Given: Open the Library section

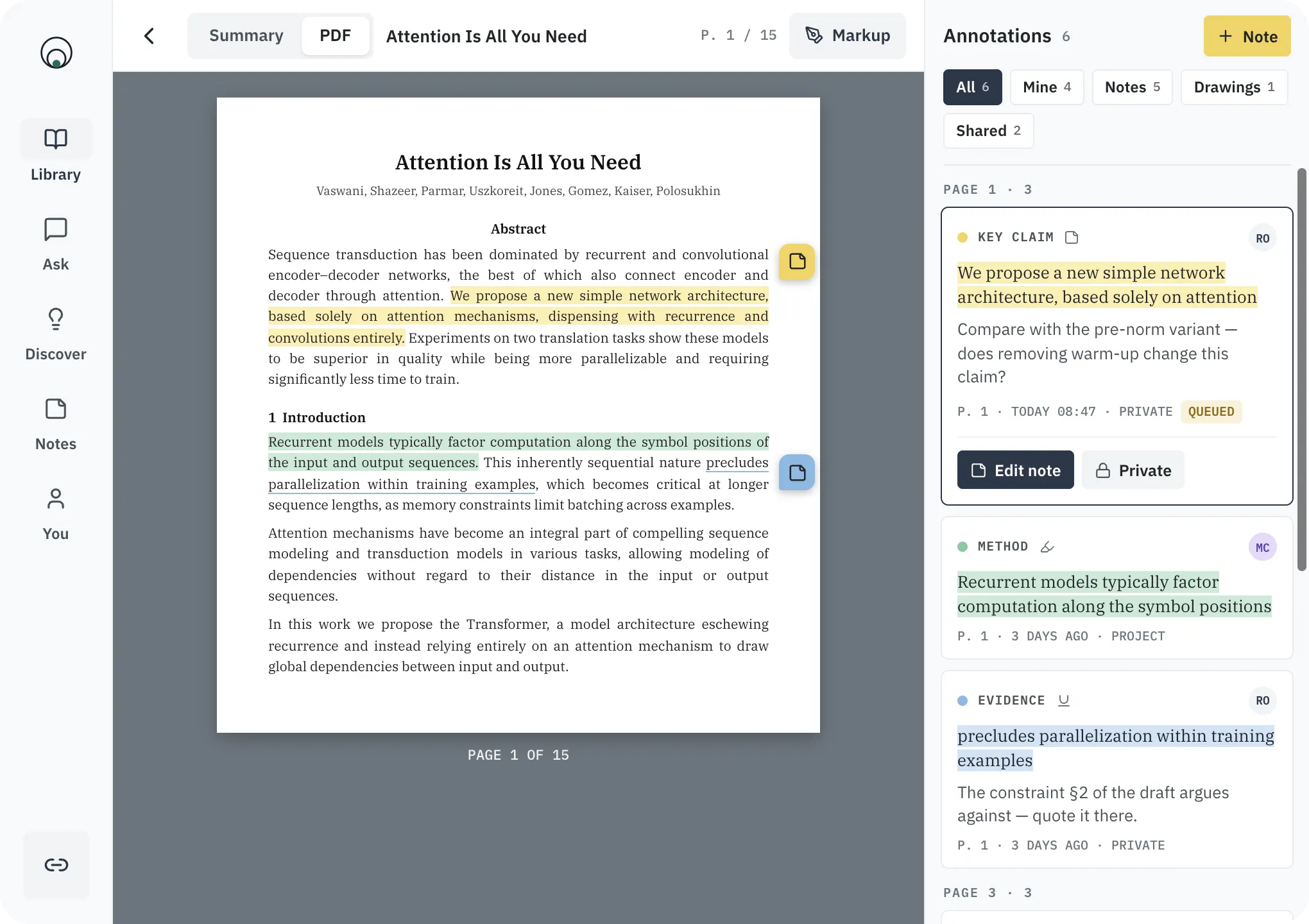Looking at the screenshot, I should point(56,152).
